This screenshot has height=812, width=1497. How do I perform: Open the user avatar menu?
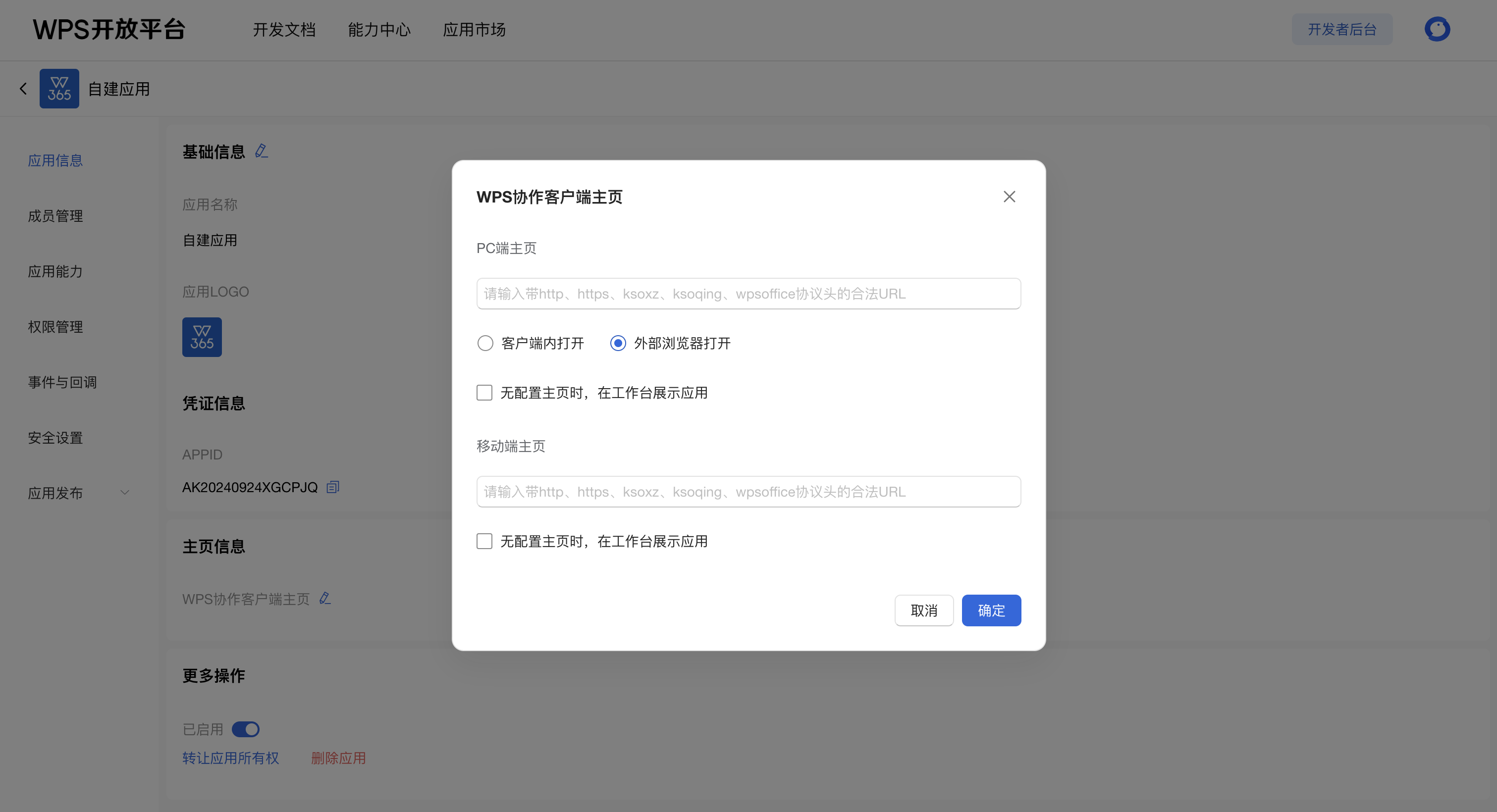1437,29
